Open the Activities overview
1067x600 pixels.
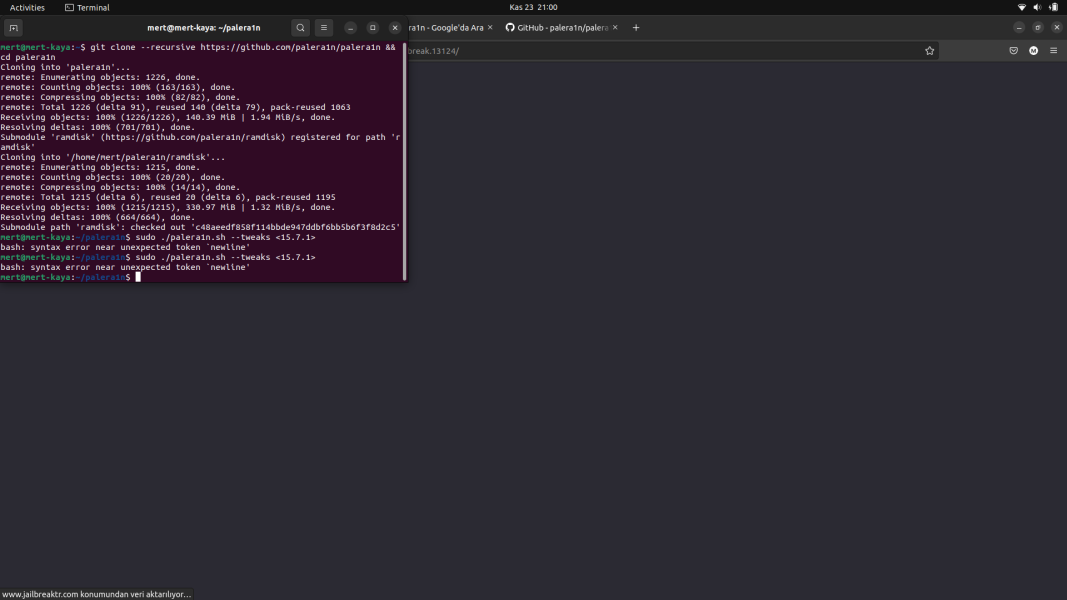(27, 7)
